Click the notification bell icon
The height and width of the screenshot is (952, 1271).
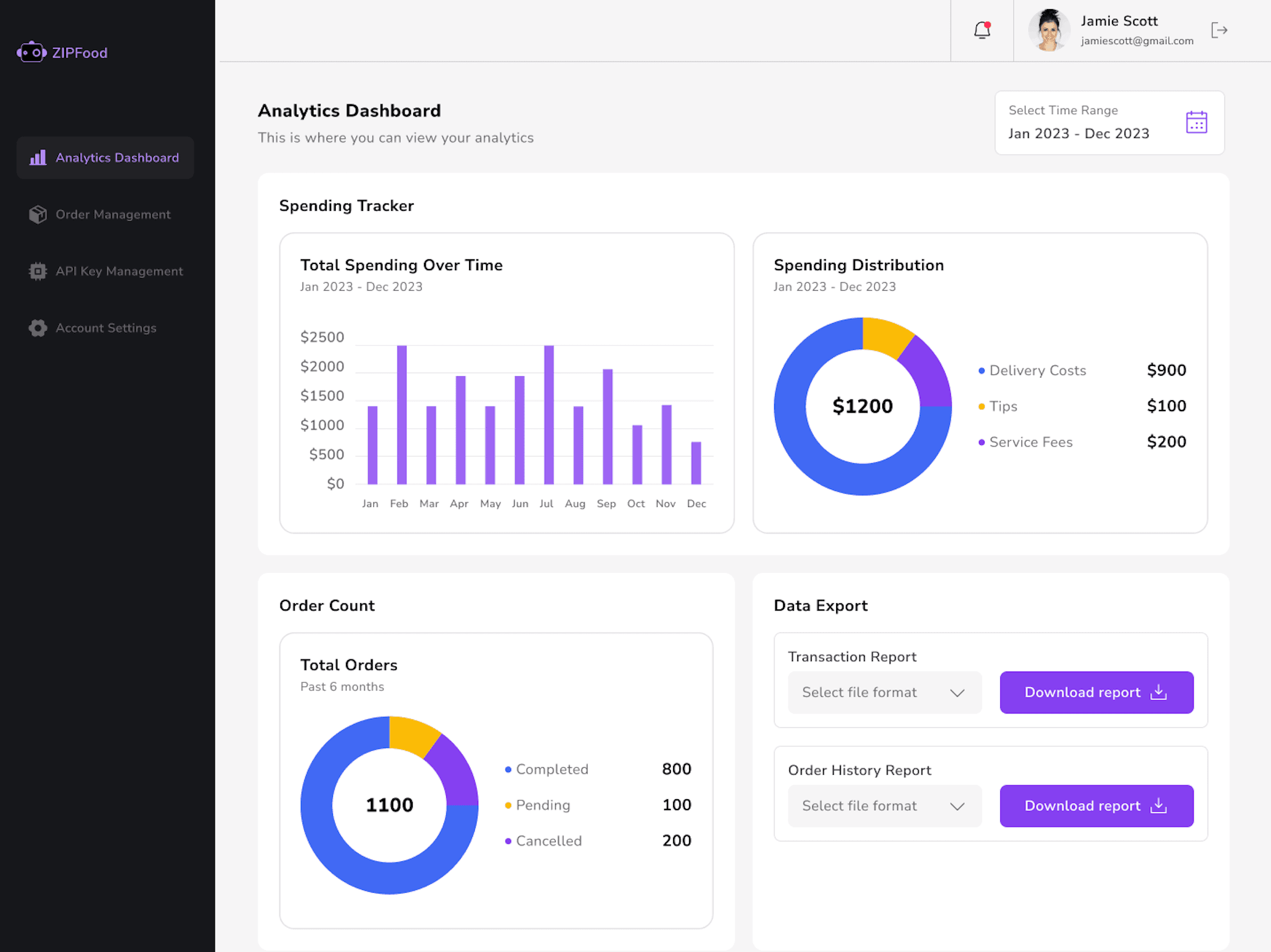pyautogui.click(x=982, y=30)
